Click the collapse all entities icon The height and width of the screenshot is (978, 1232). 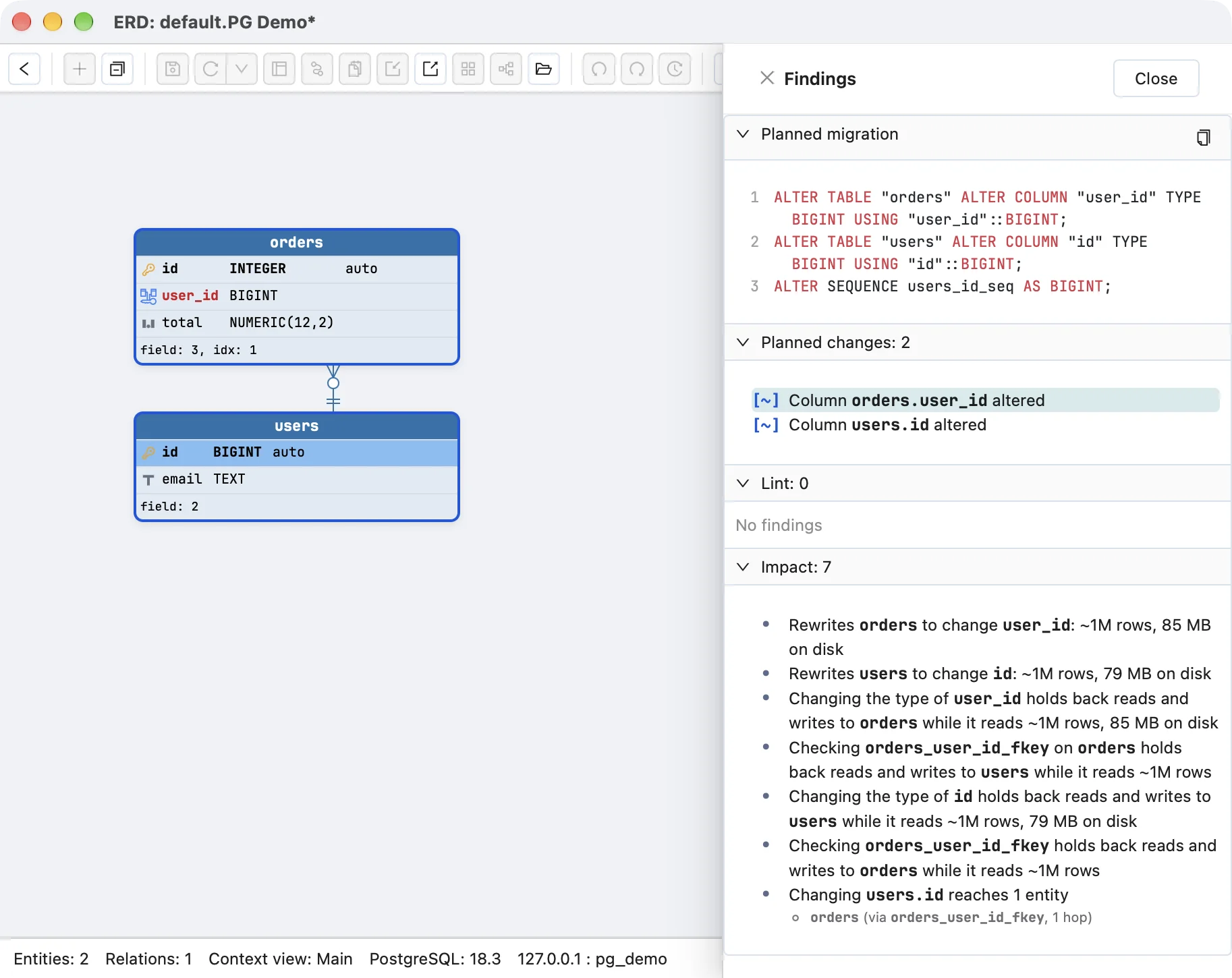(x=117, y=69)
